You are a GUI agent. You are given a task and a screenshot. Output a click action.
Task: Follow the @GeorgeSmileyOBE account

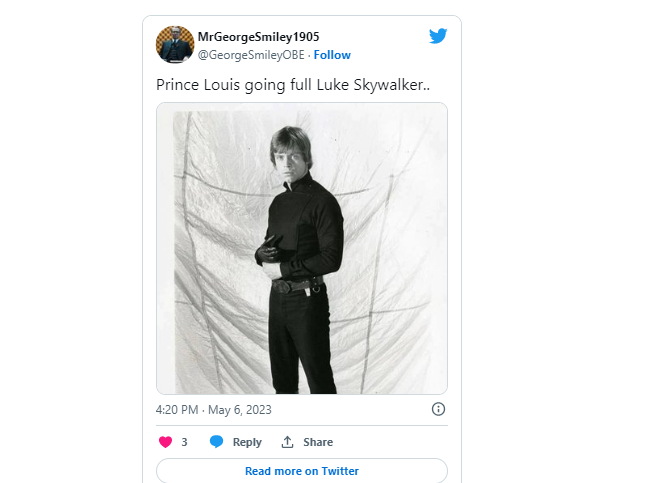(332, 55)
